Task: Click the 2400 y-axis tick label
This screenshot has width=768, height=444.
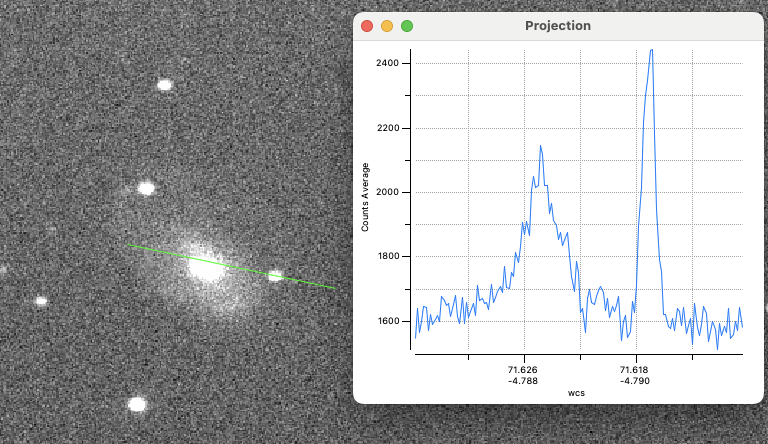Action: pyautogui.click(x=386, y=63)
